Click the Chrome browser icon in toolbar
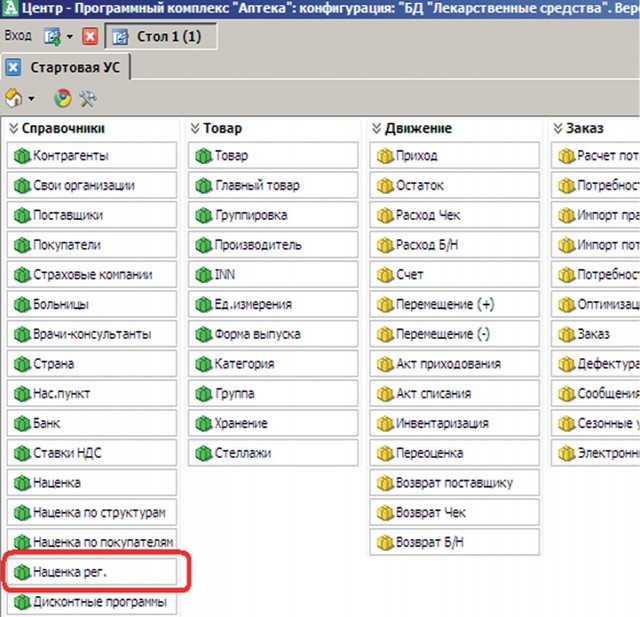 62,98
